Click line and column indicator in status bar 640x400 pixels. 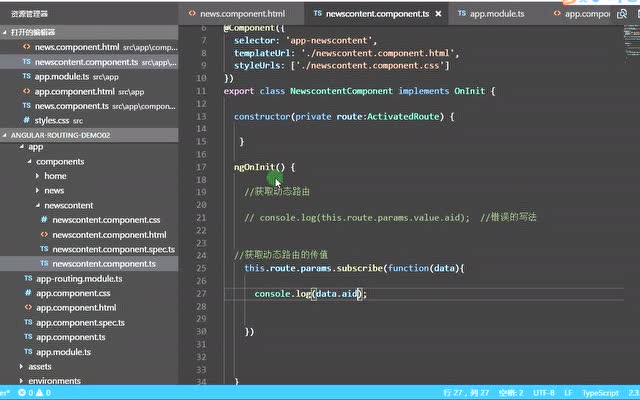coord(466,393)
